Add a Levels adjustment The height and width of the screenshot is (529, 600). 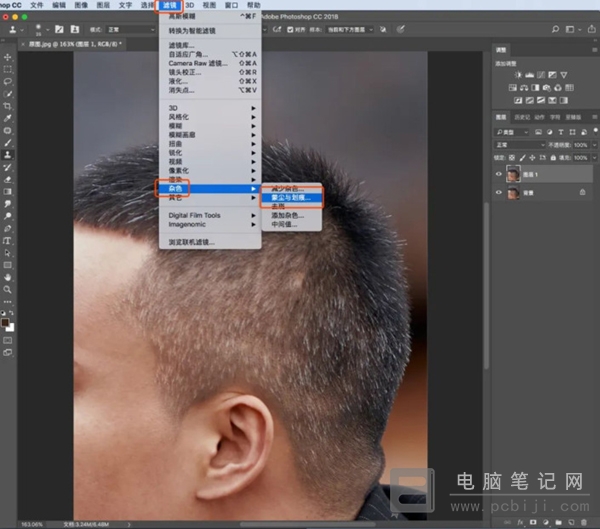pos(530,75)
